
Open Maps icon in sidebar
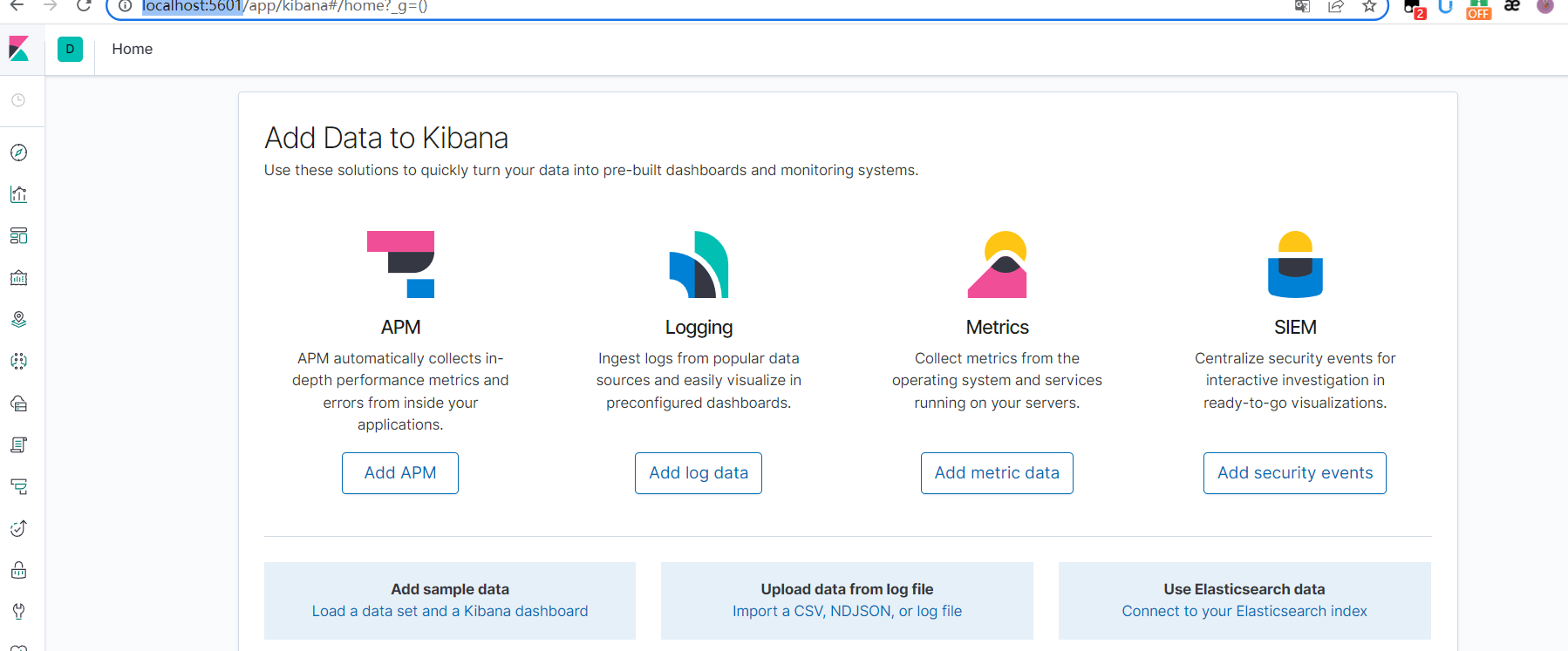coord(18,319)
